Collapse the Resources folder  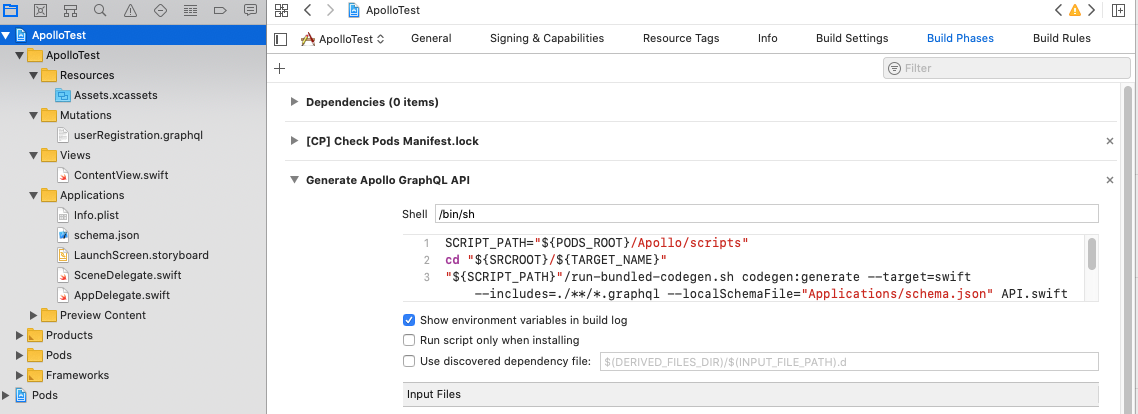click(33, 75)
